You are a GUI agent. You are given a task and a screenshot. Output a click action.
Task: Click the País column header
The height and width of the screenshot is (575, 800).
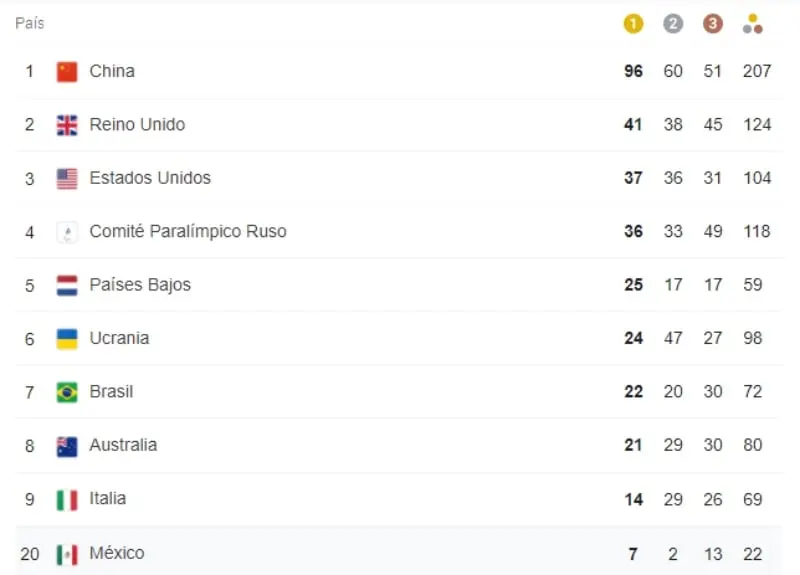click(30, 23)
